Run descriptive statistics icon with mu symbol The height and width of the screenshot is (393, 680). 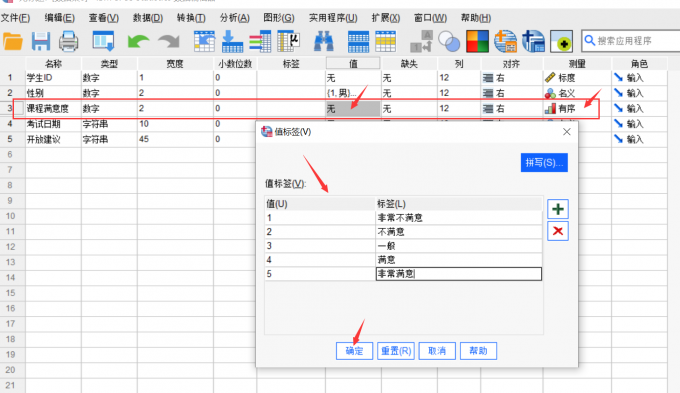point(288,42)
